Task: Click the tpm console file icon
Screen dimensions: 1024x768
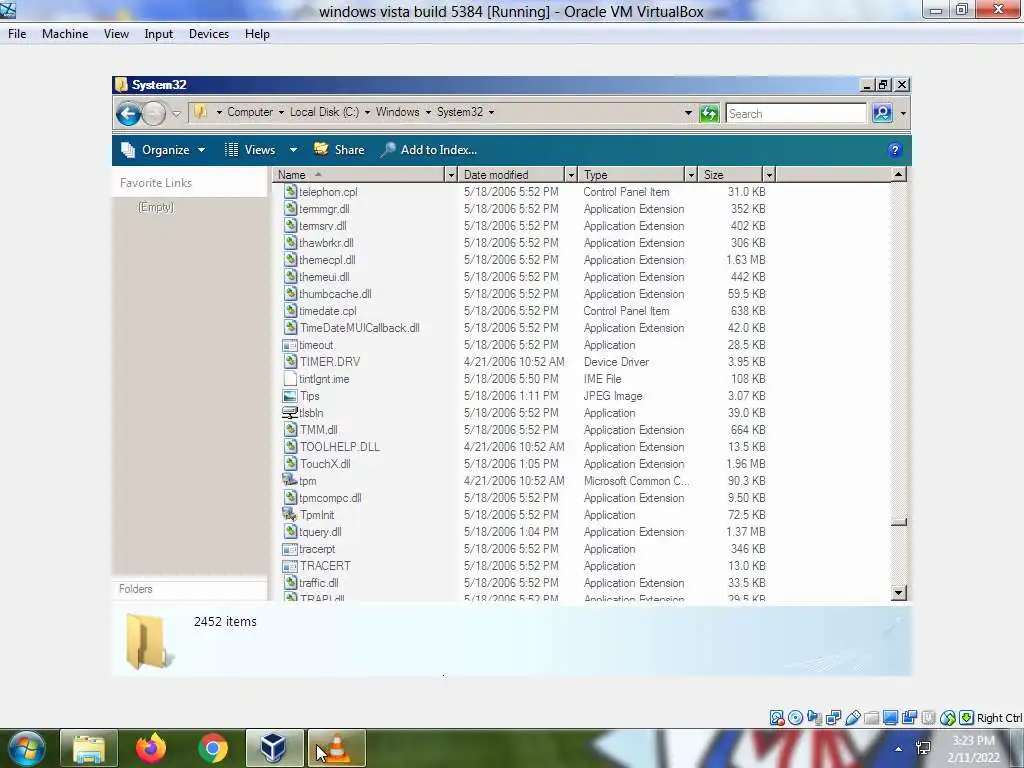Action: [x=290, y=481]
